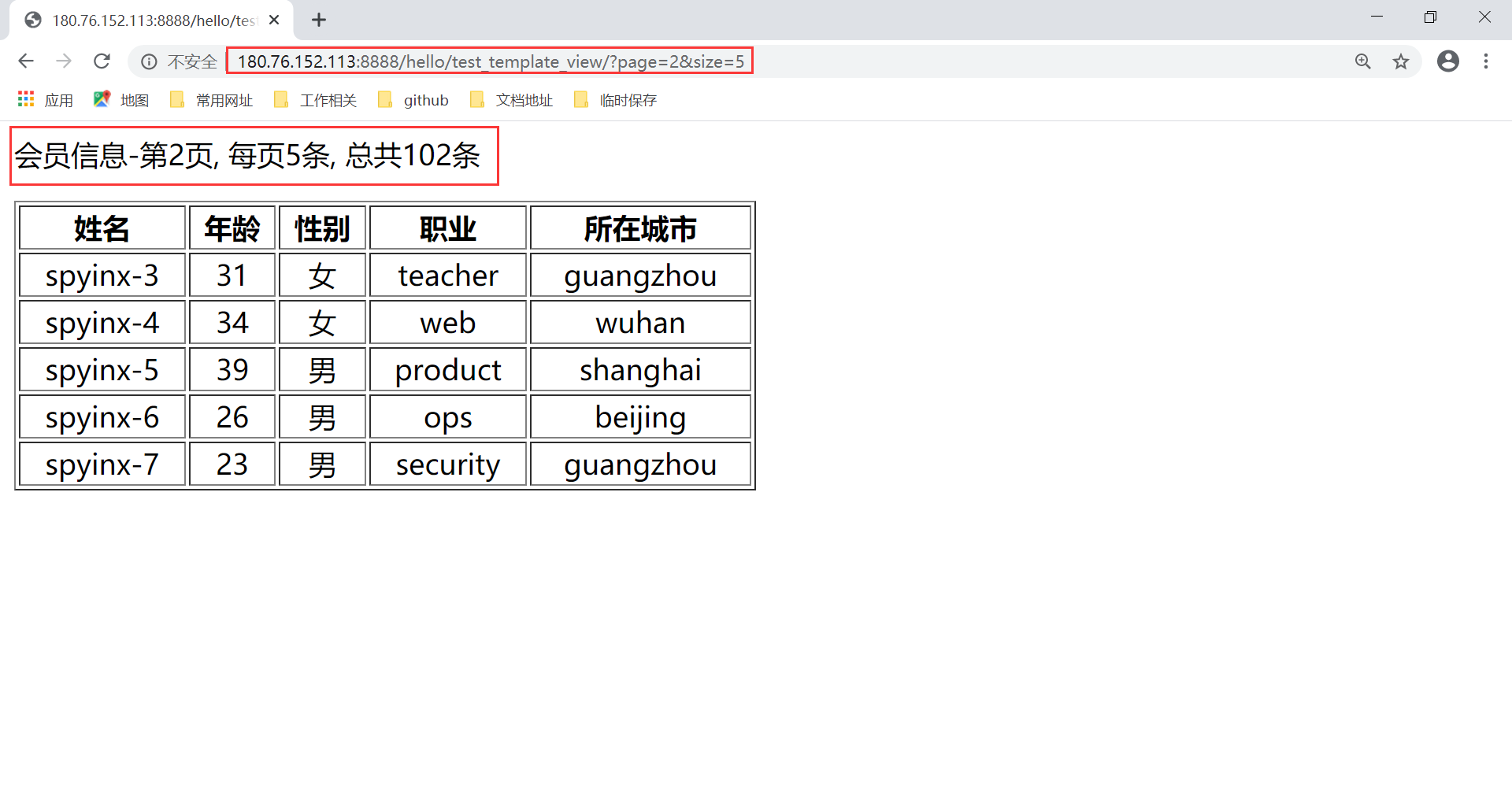Click the 所在城市 column header

(640, 228)
